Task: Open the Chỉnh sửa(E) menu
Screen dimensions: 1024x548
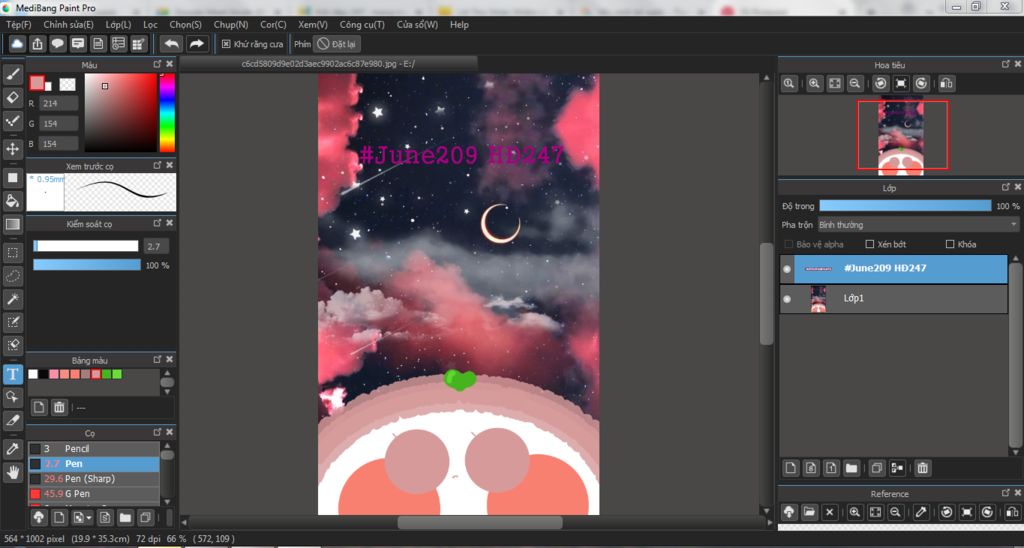Action: pos(68,24)
